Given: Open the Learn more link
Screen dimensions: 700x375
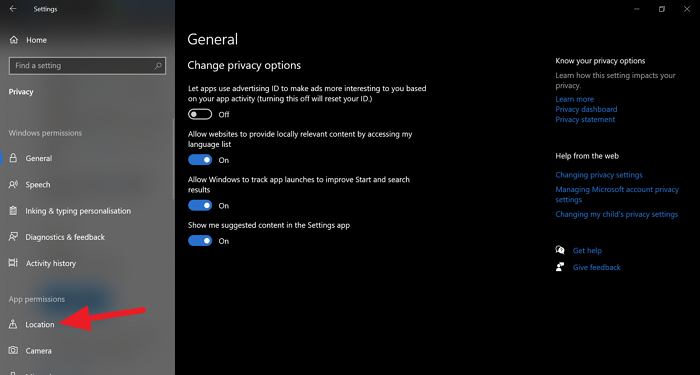Looking at the screenshot, I should pos(575,99).
